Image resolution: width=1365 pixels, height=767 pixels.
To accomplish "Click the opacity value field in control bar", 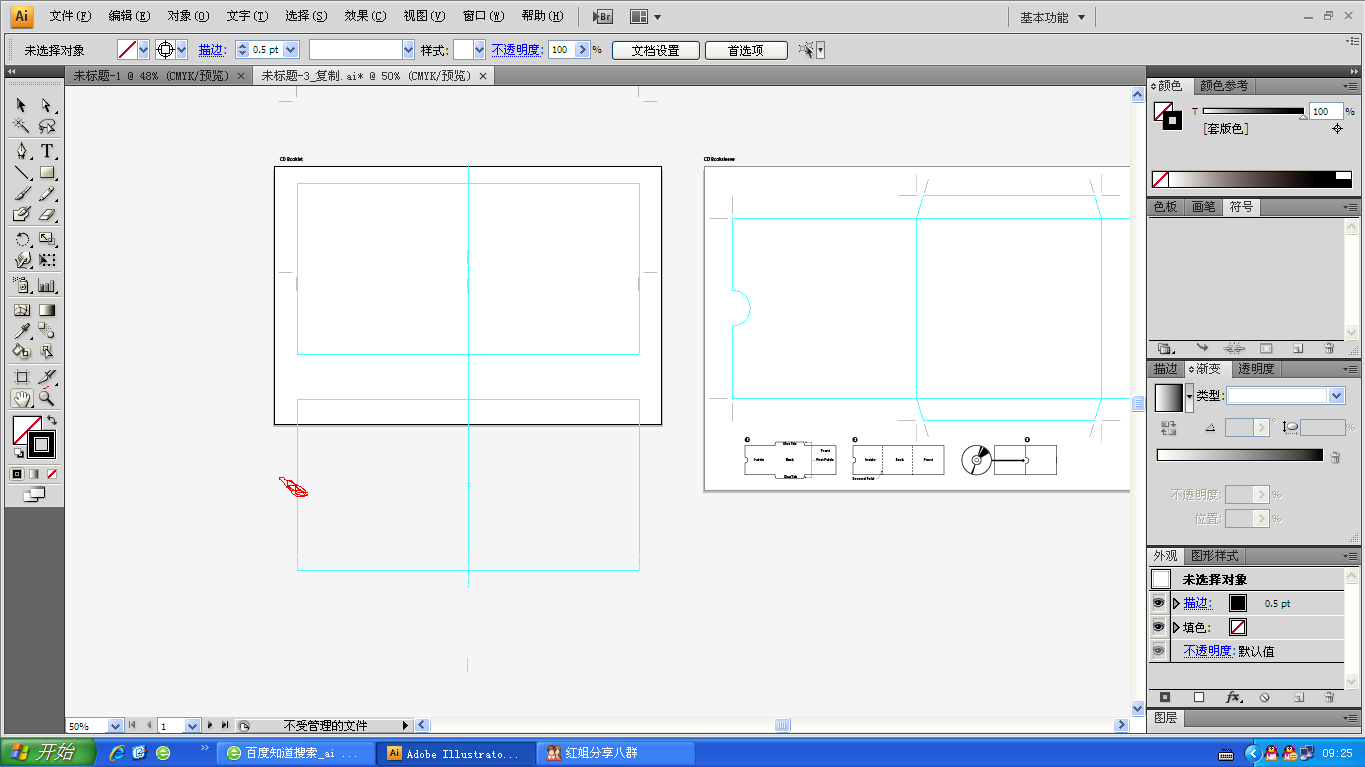I will (x=562, y=50).
